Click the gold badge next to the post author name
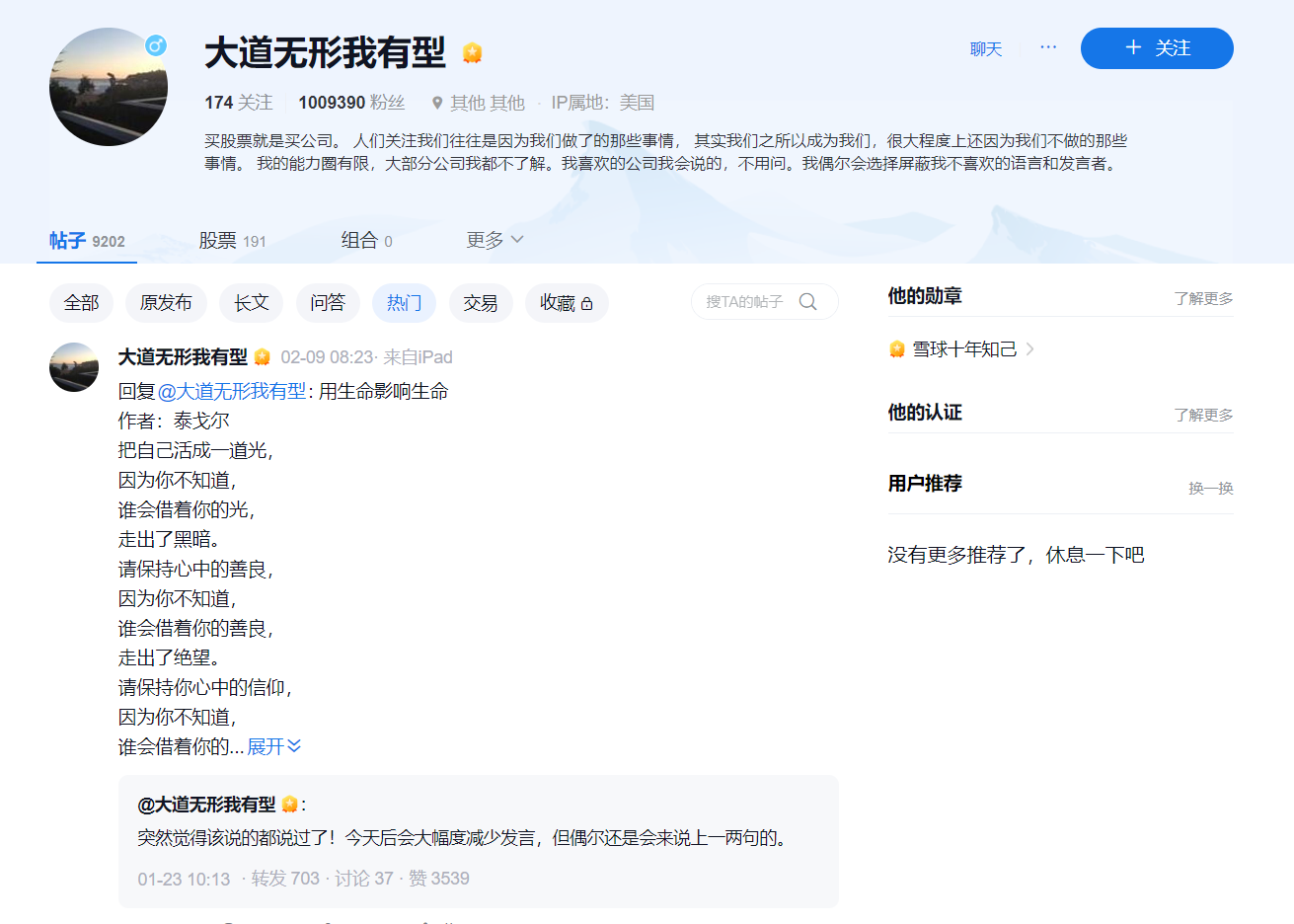 pyautogui.click(x=263, y=357)
